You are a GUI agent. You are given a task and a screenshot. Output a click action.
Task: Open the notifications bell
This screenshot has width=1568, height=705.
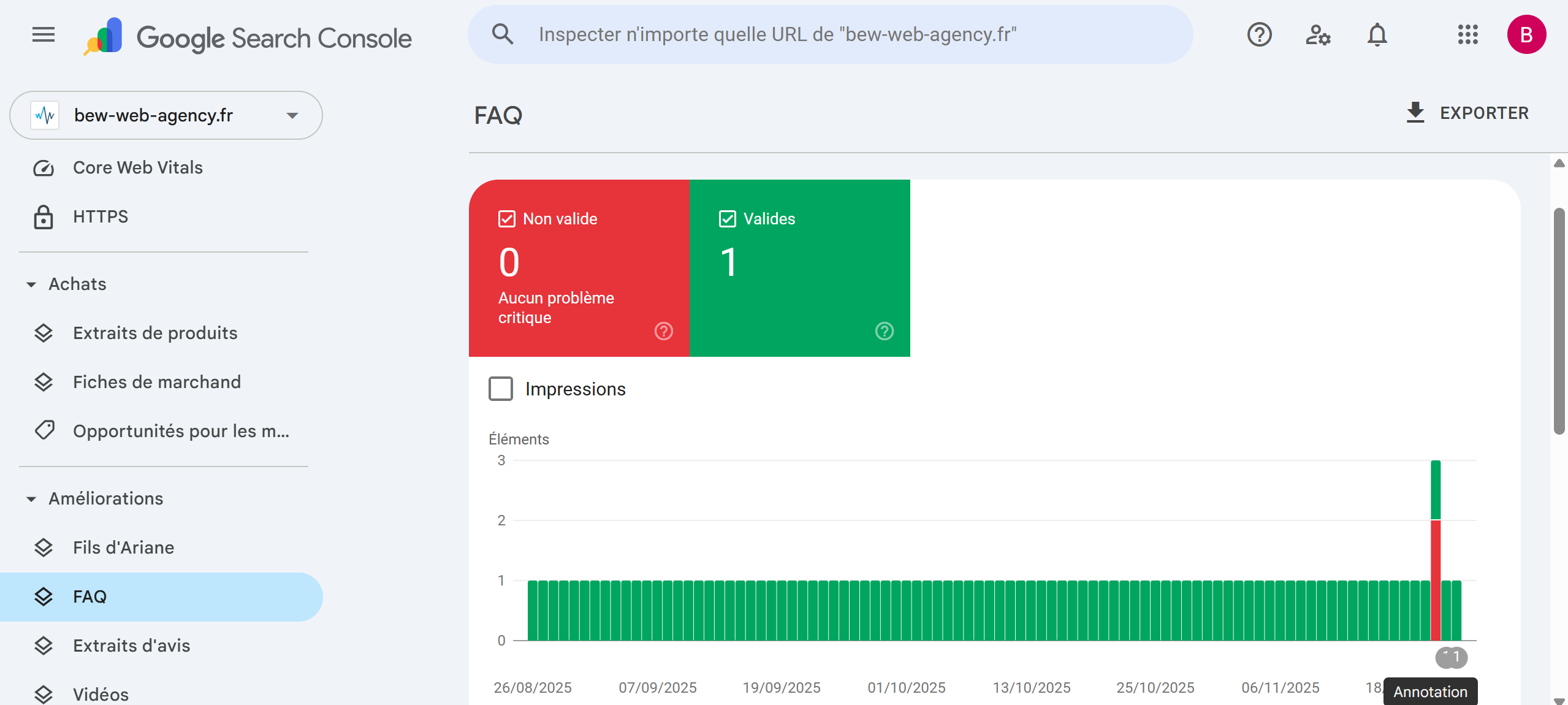1377,34
